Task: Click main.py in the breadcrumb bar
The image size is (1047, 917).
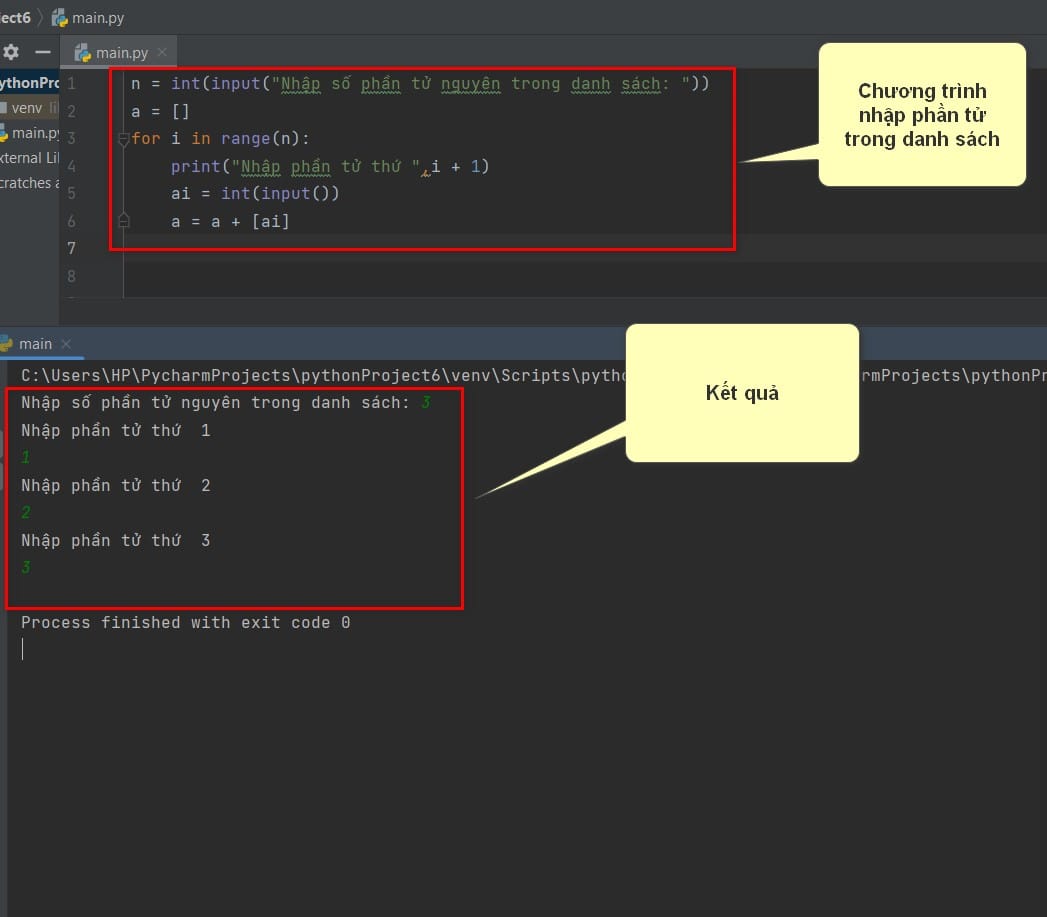Action: click(x=97, y=18)
